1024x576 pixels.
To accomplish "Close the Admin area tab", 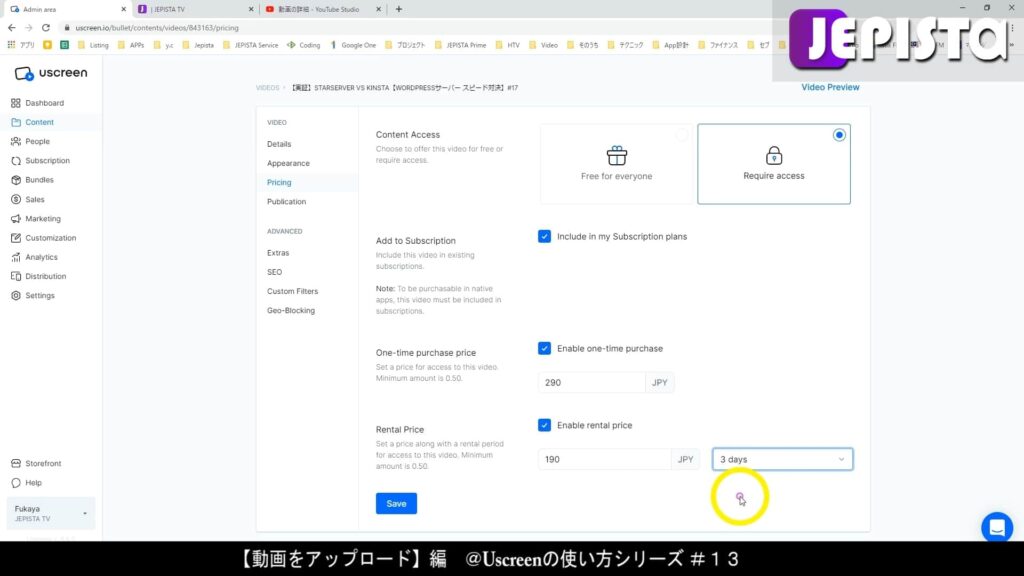I will pos(123,9).
